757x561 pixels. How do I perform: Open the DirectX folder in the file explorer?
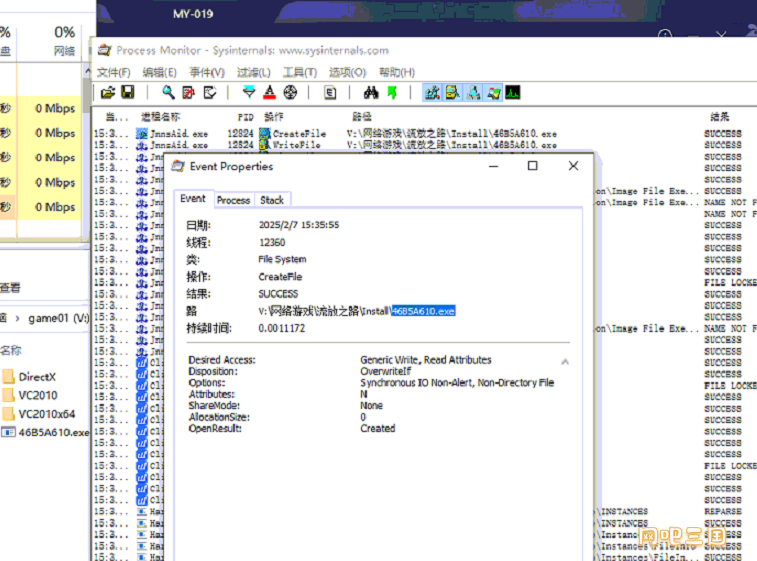29,377
